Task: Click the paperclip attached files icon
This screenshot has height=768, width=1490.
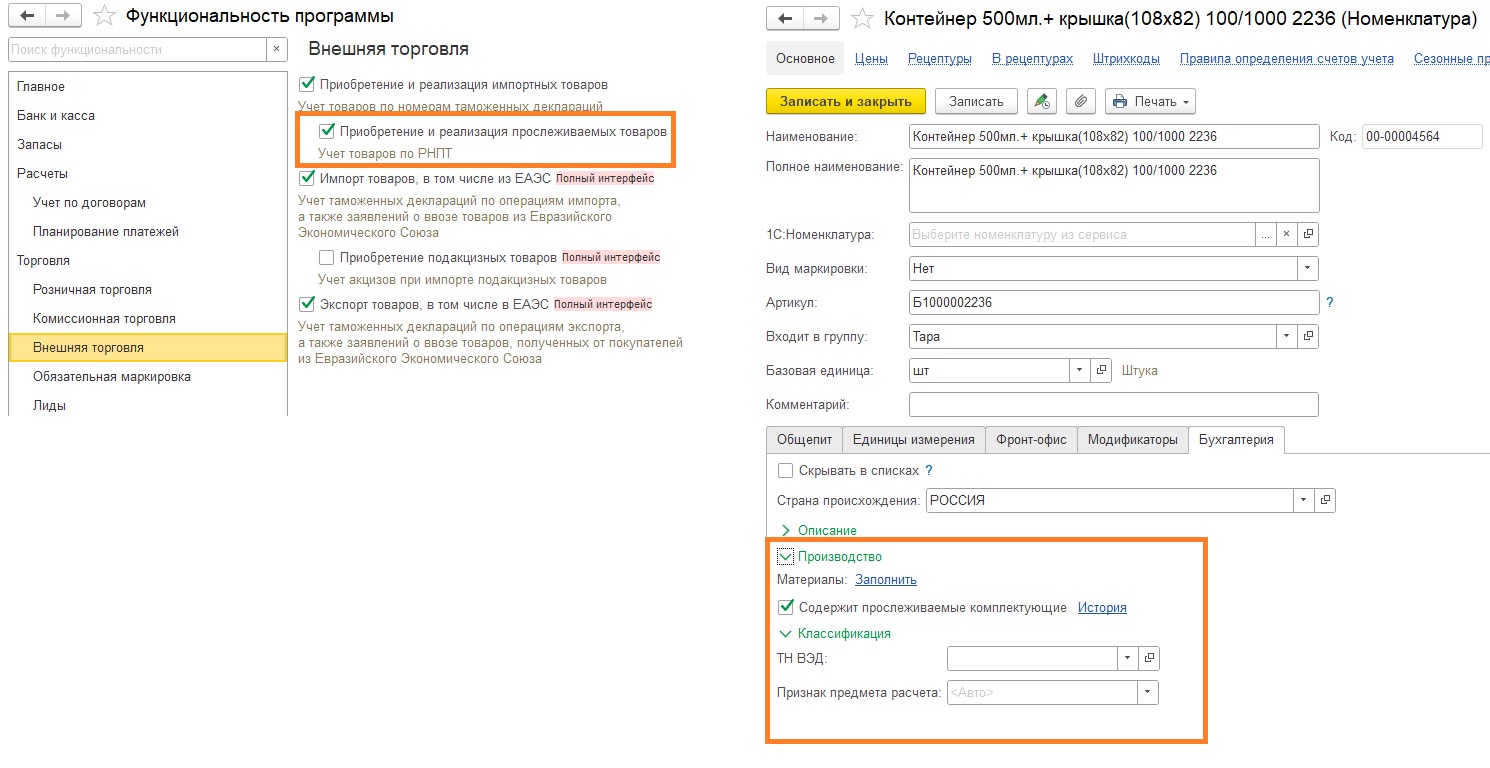Action: pos(1080,101)
